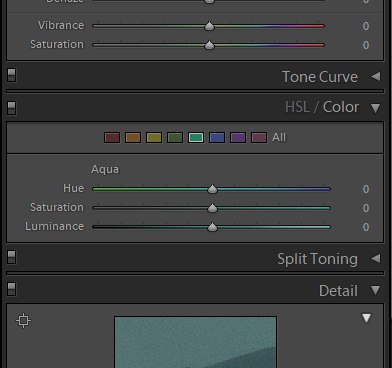Click the Aqua heading text

[x=105, y=169]
